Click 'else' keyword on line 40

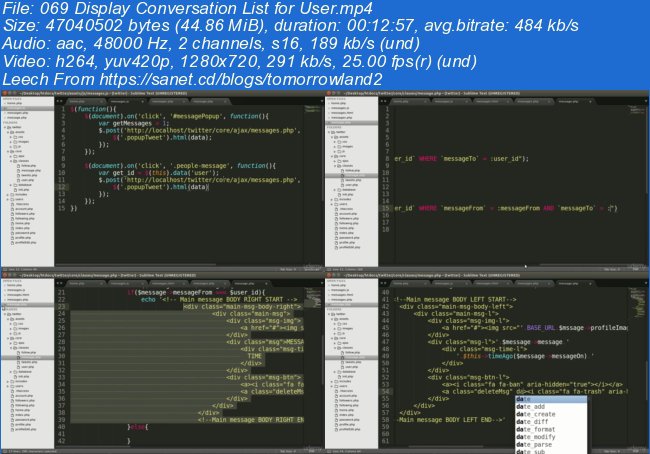coord(138,427)
